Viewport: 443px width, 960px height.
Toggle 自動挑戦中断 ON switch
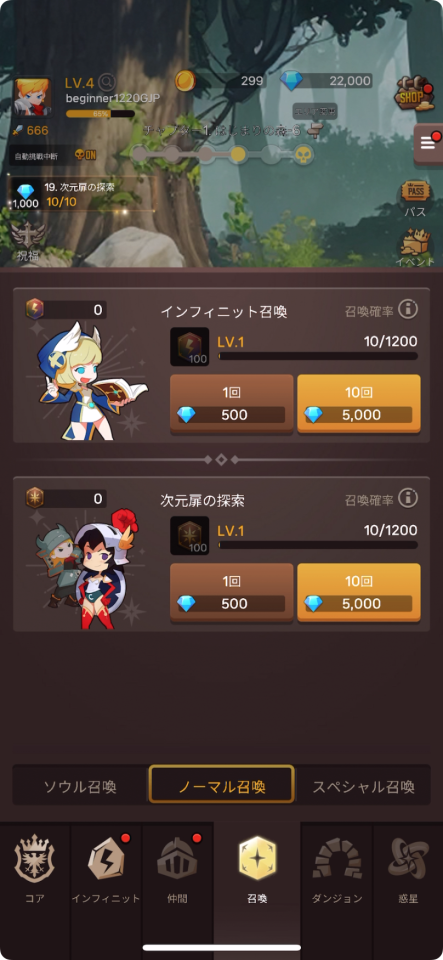point(84,155)
